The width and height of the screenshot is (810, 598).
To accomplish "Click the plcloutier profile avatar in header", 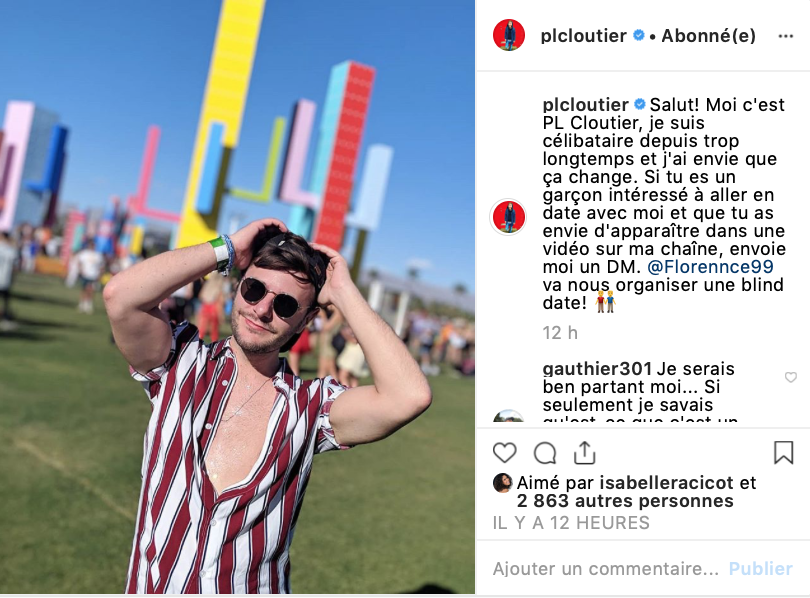I will tap(509, 35).
